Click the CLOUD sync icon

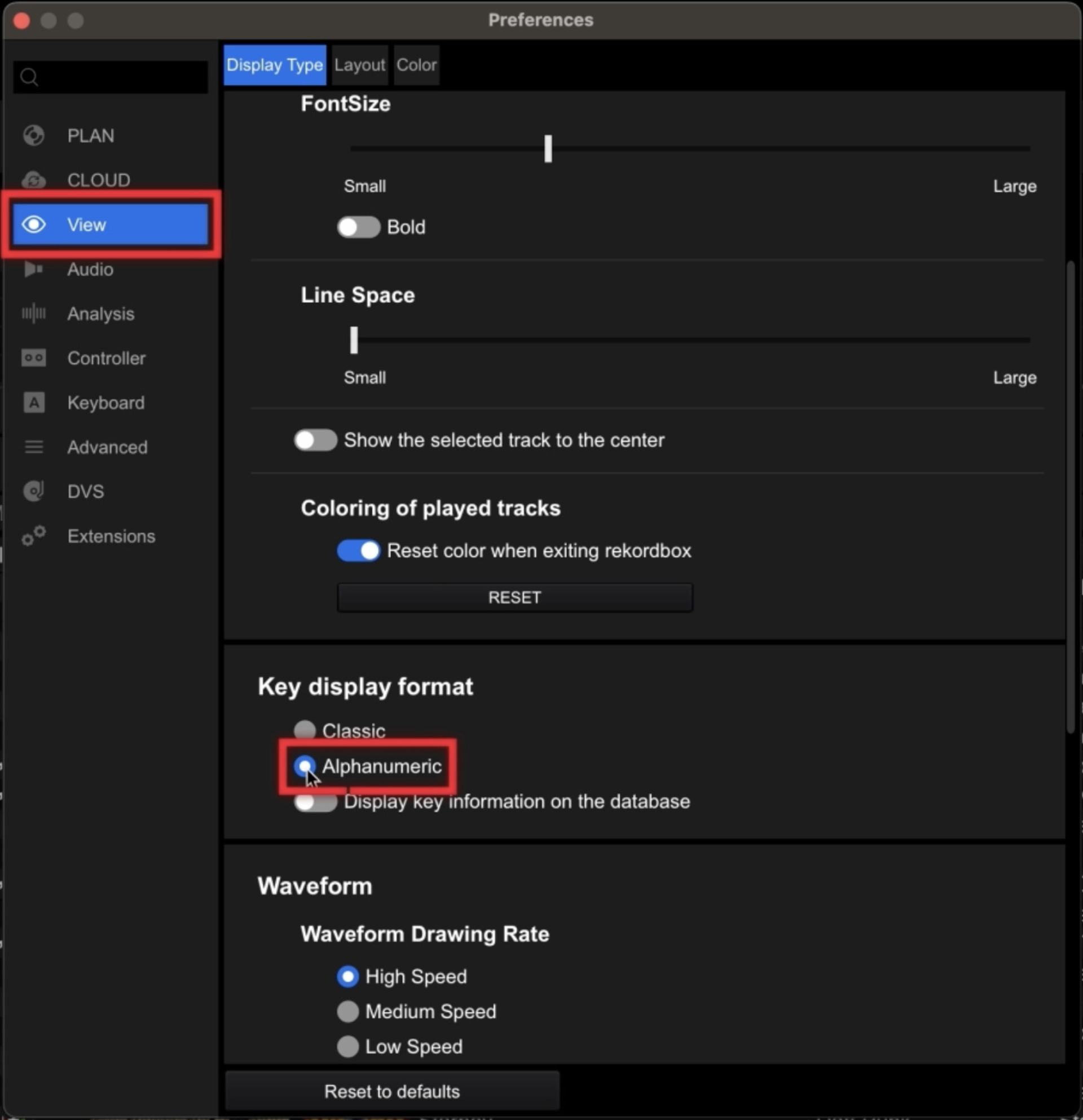tap(34, 180)
